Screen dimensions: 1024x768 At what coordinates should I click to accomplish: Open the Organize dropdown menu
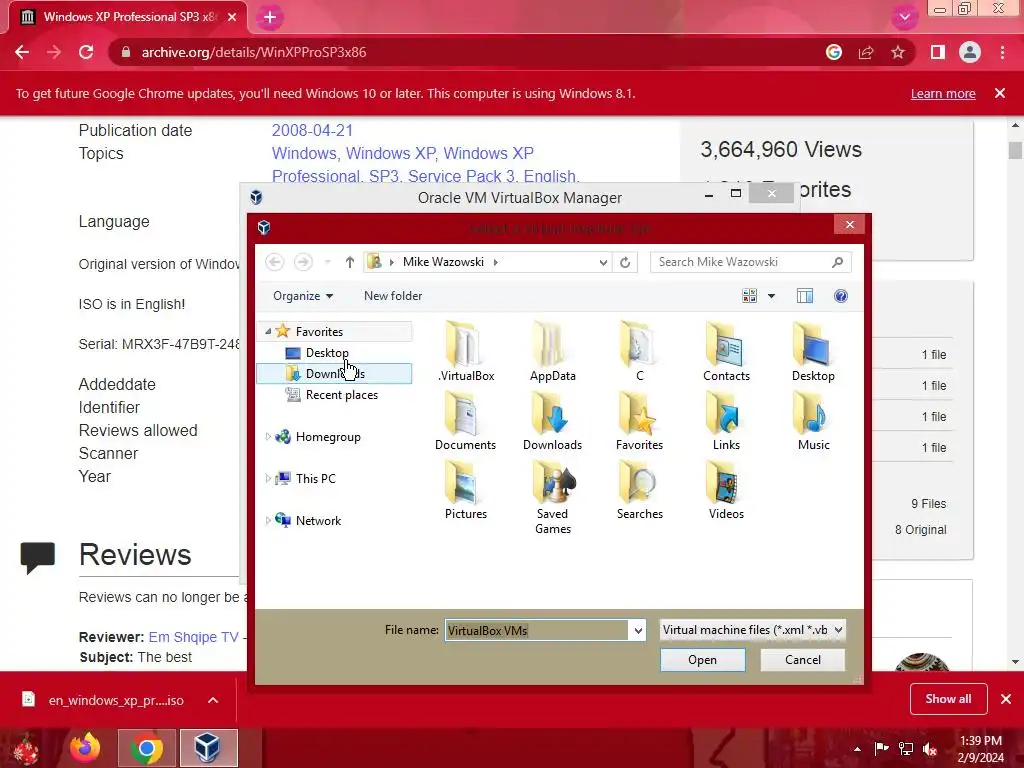click(303, 296)
